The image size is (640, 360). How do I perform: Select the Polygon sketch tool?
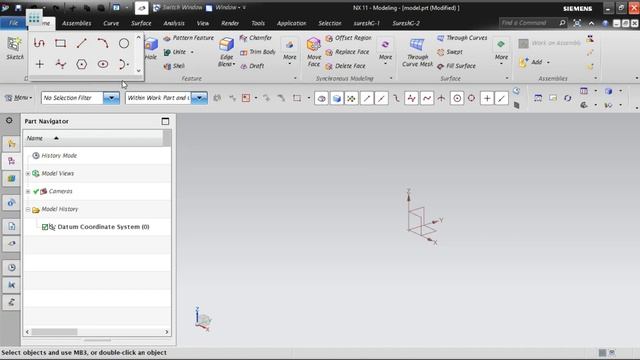[82, 64]
